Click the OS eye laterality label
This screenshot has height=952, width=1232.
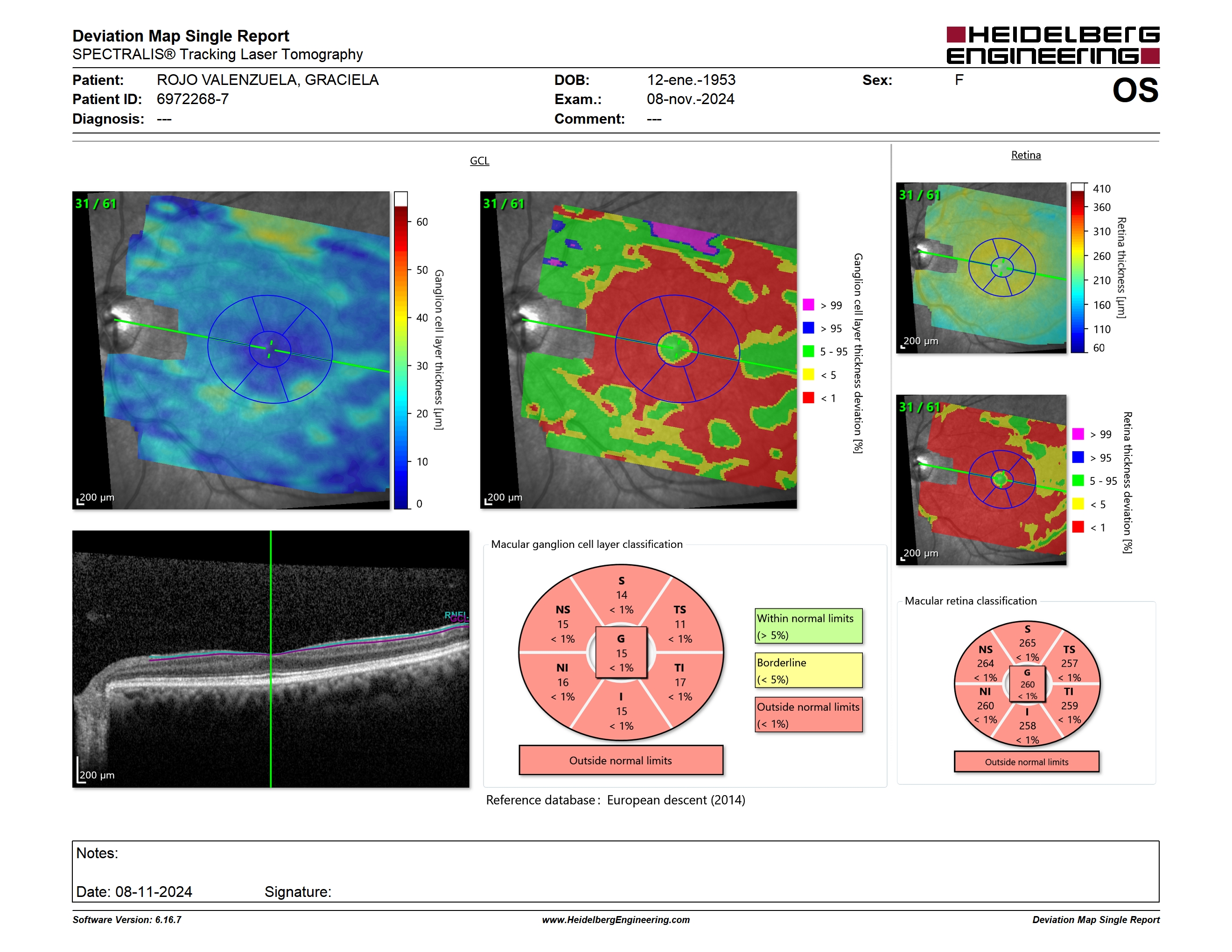[1135, 90]
